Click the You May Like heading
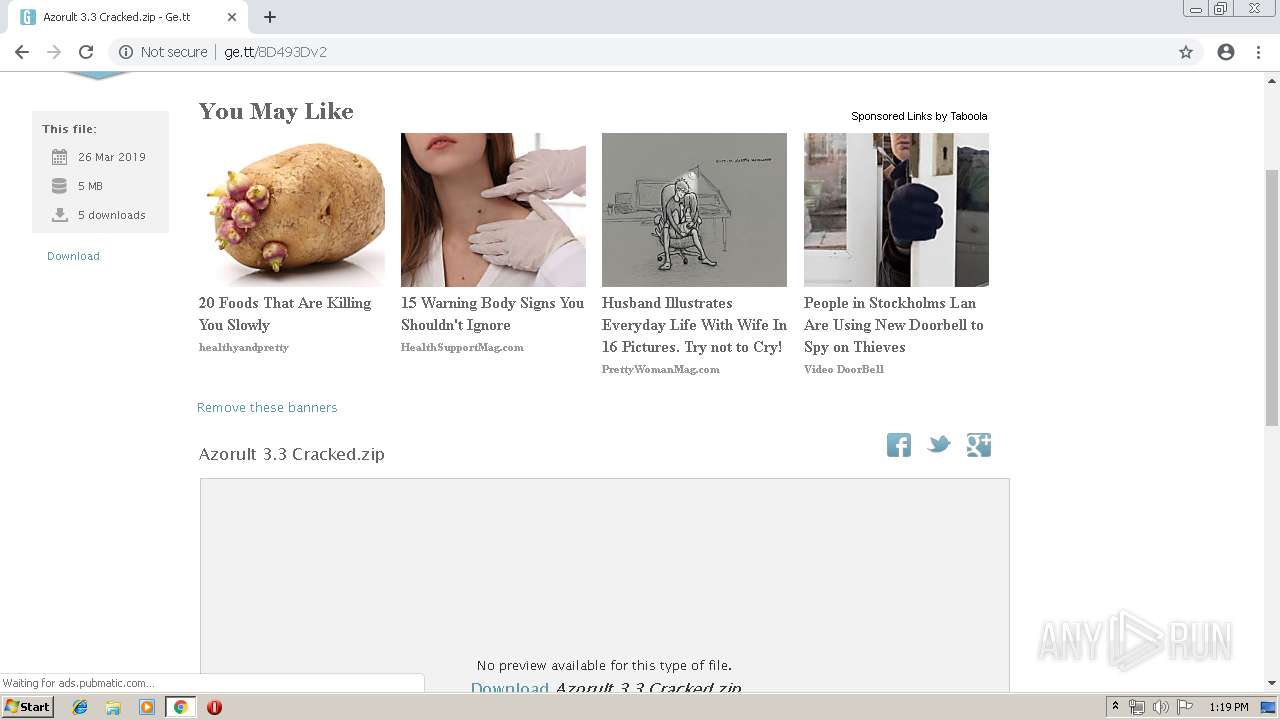Image resolution: width=1280 pixels, height=720 pixels. pos(276,111)
